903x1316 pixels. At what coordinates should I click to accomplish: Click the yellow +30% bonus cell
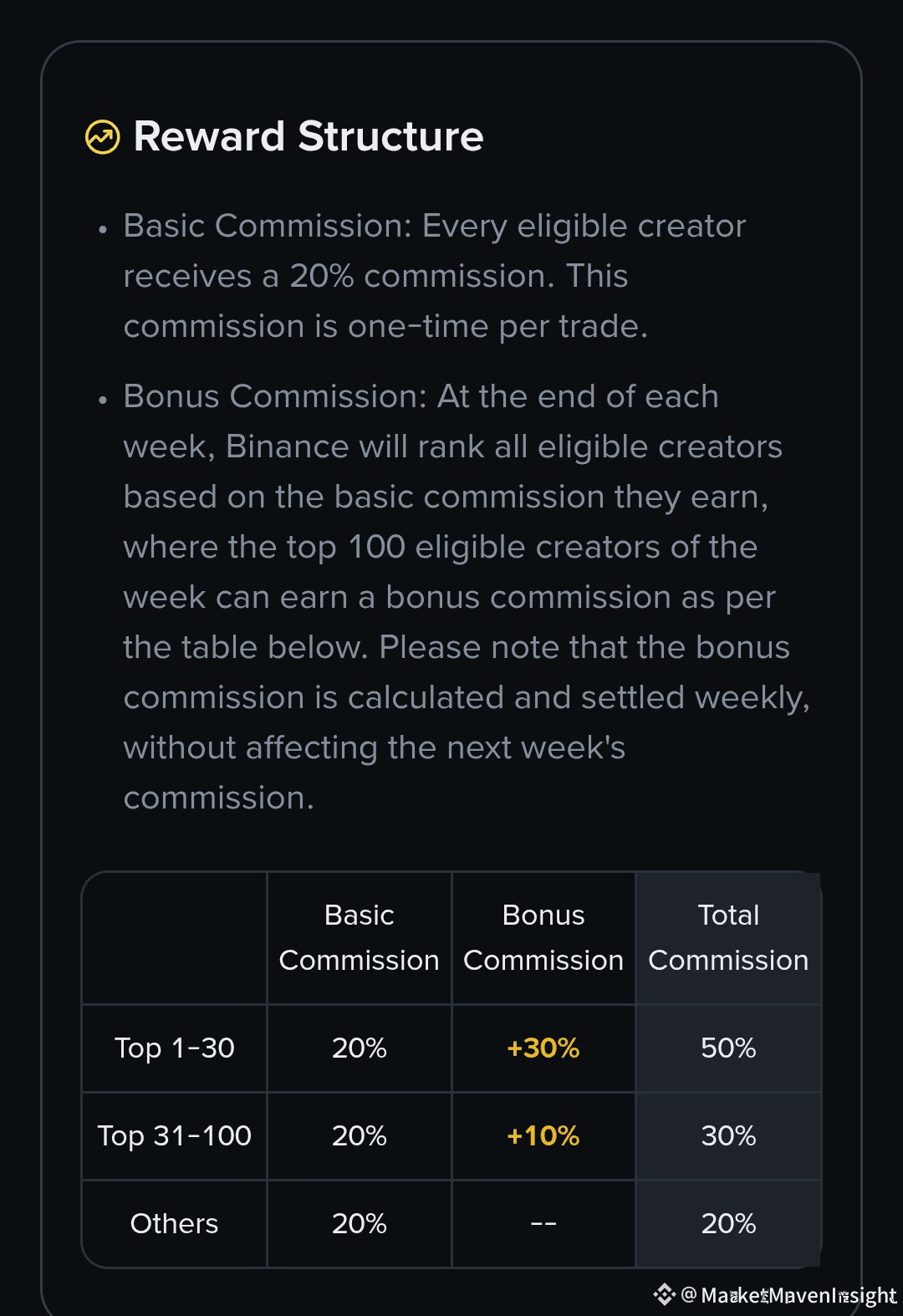543,1048
